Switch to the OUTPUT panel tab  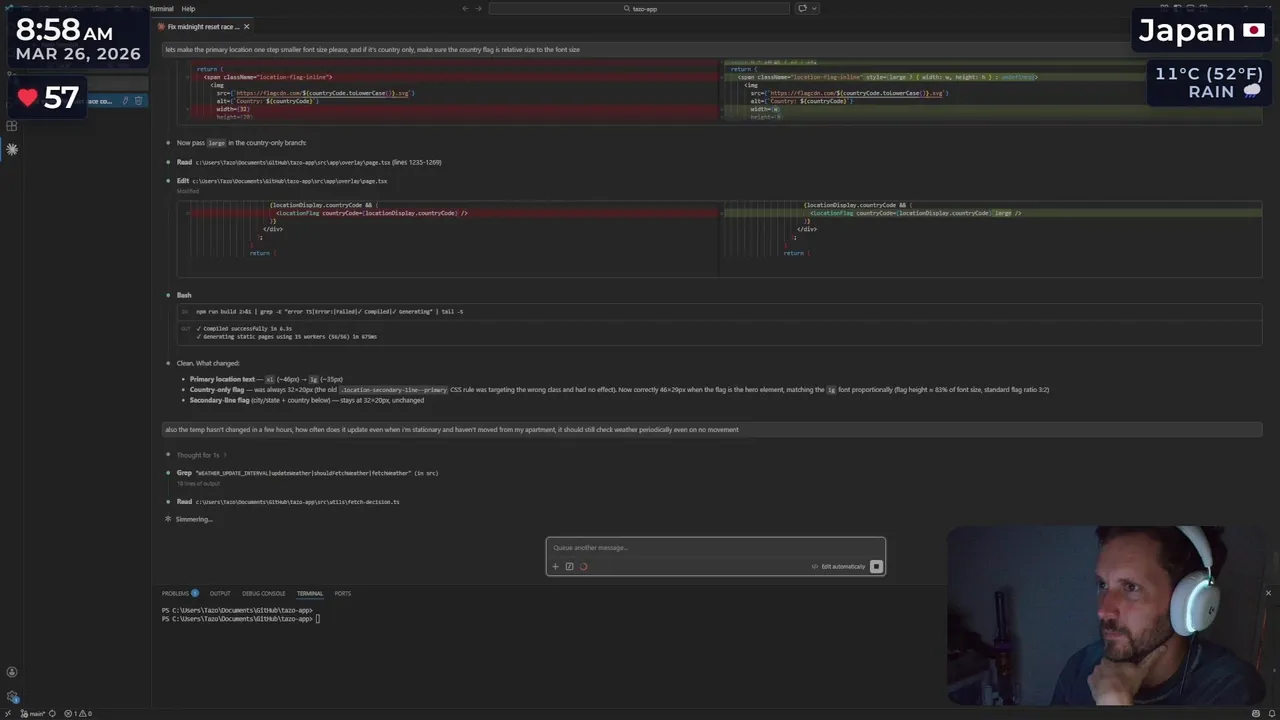220,593
